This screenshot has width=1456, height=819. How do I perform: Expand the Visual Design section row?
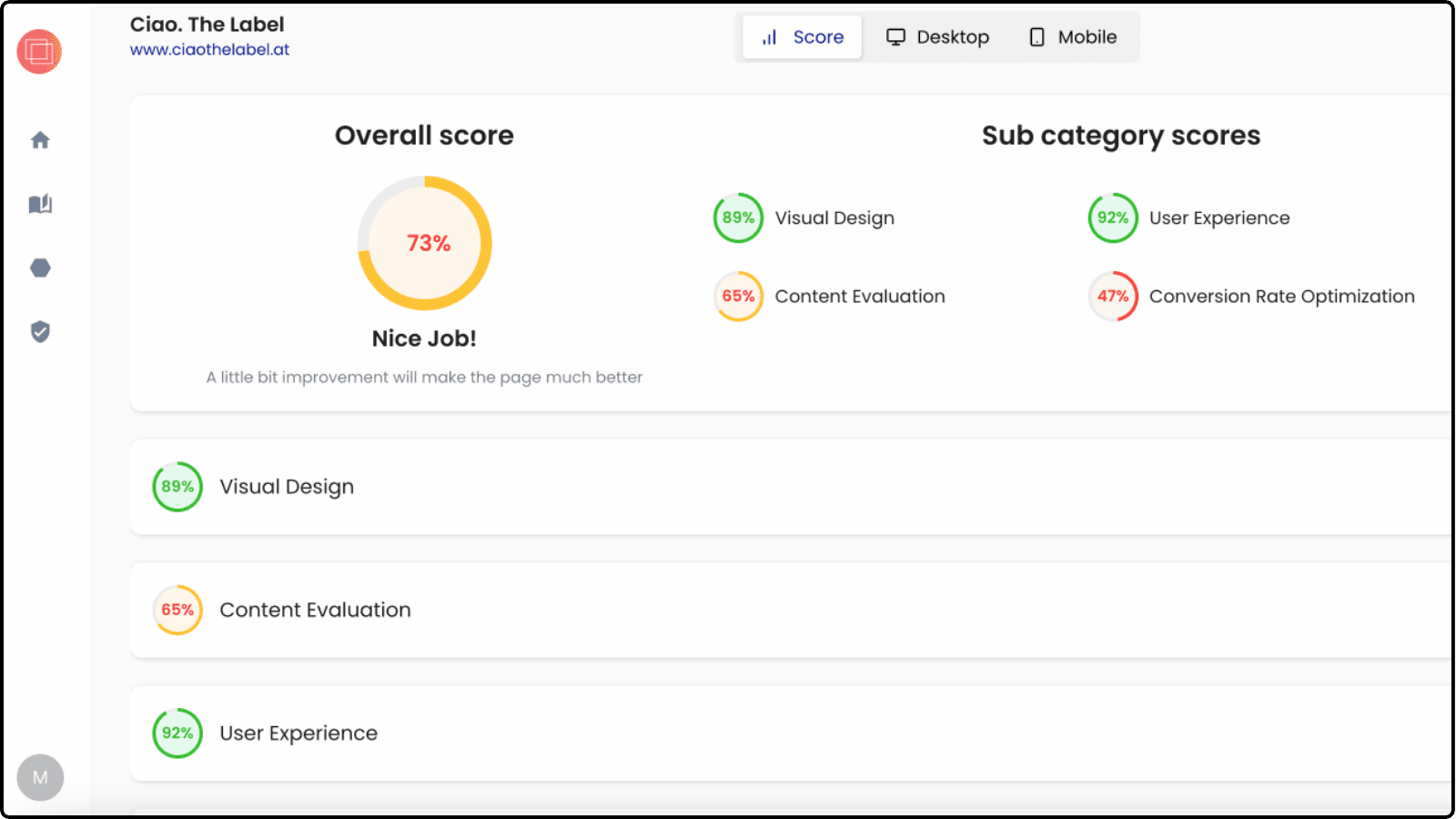click(790, 487)
